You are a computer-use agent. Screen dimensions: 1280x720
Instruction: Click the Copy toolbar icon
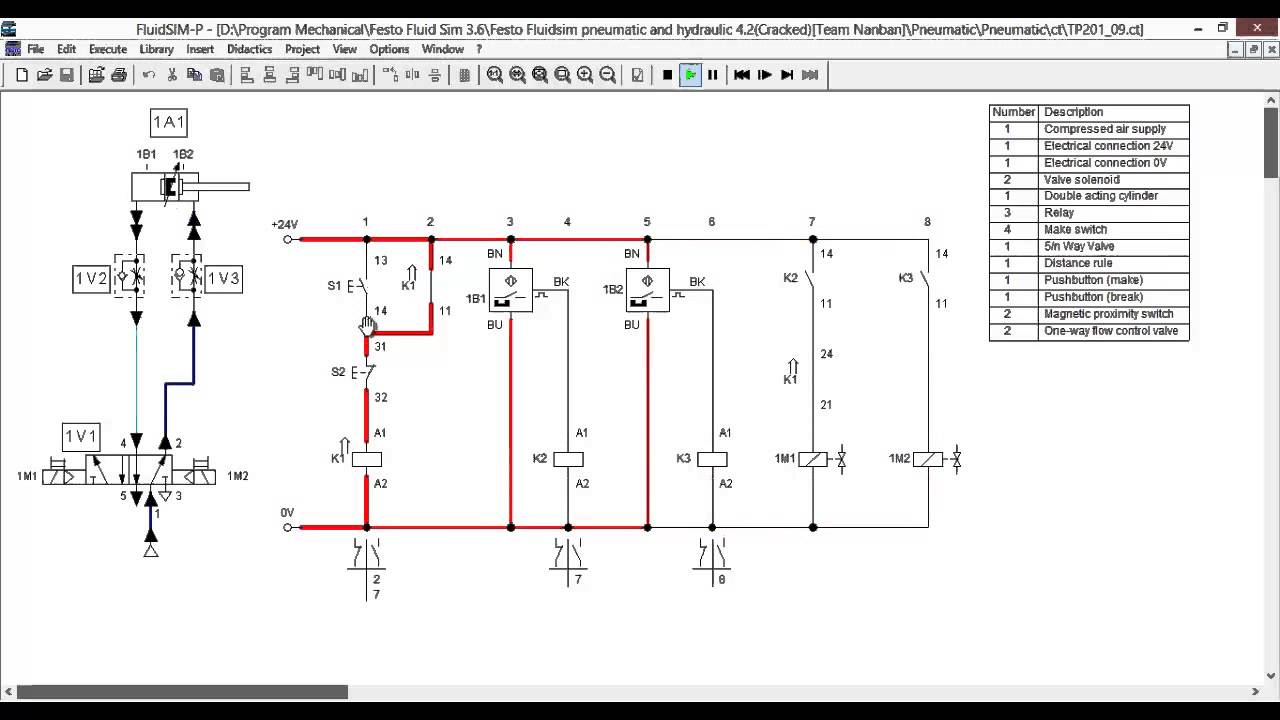(x=194, y=74)
